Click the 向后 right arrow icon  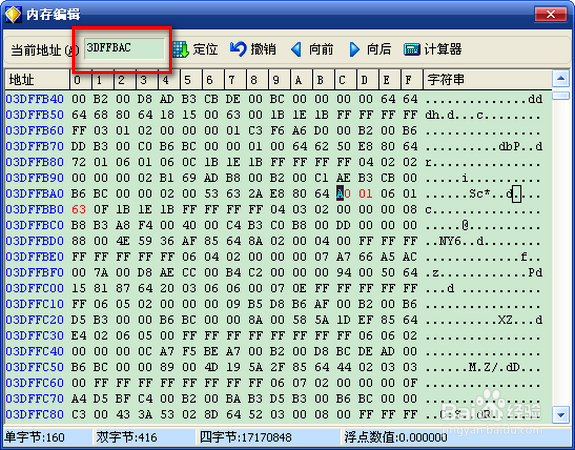(354, 49)
